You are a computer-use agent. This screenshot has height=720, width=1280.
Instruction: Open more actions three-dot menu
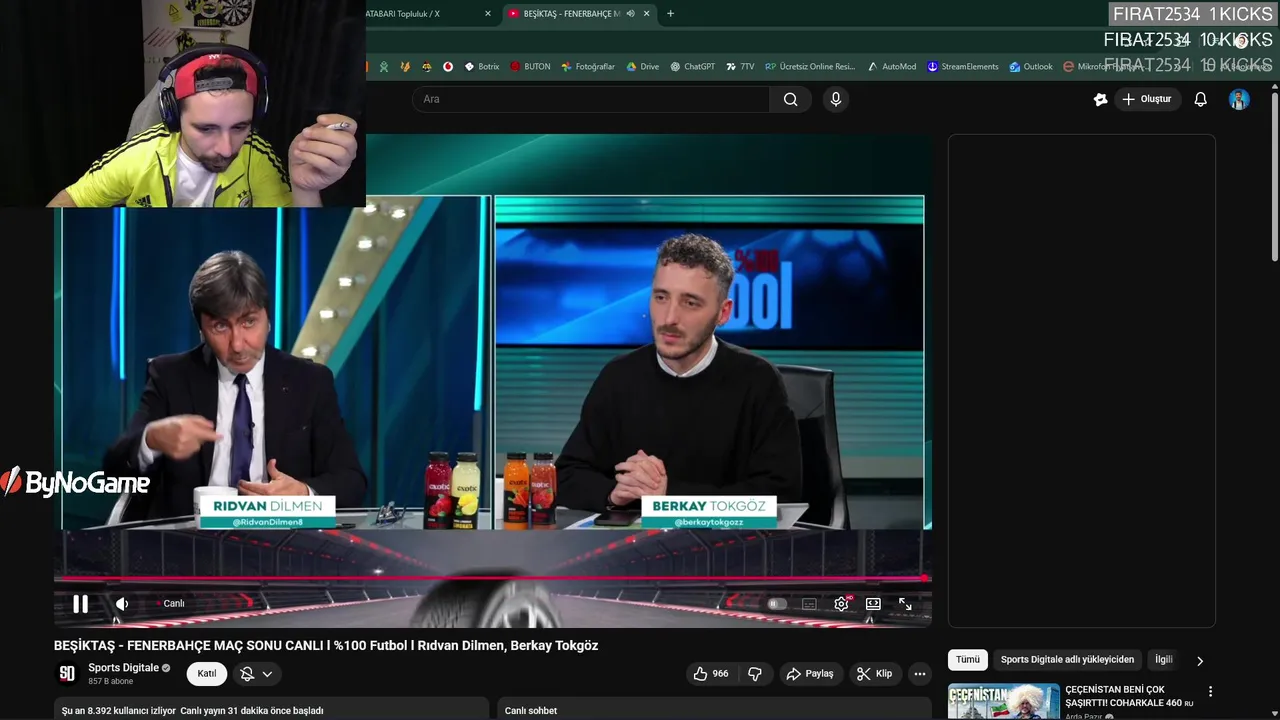tap(920, 674)
